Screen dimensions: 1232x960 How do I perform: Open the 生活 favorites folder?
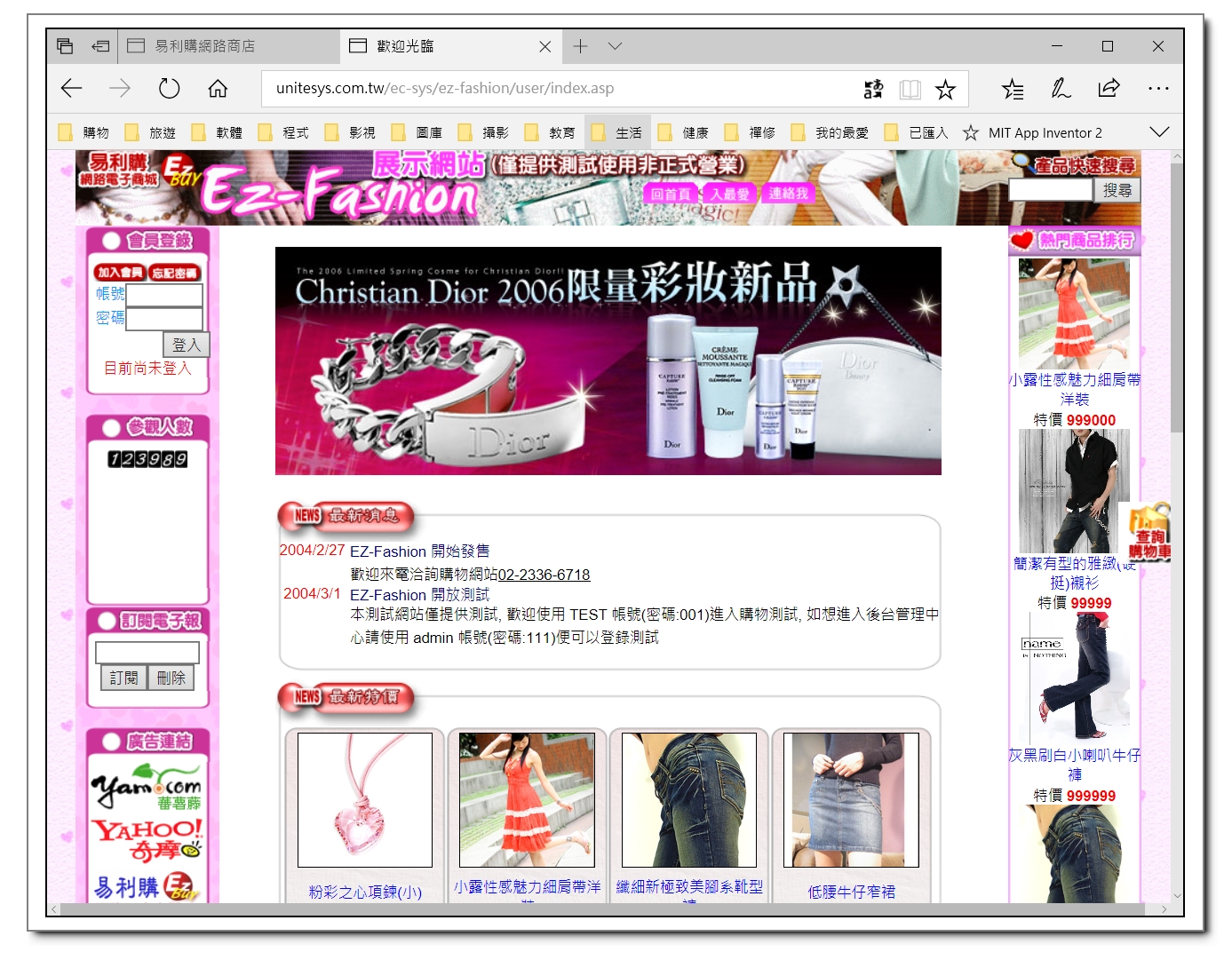[x=616, y=133]
